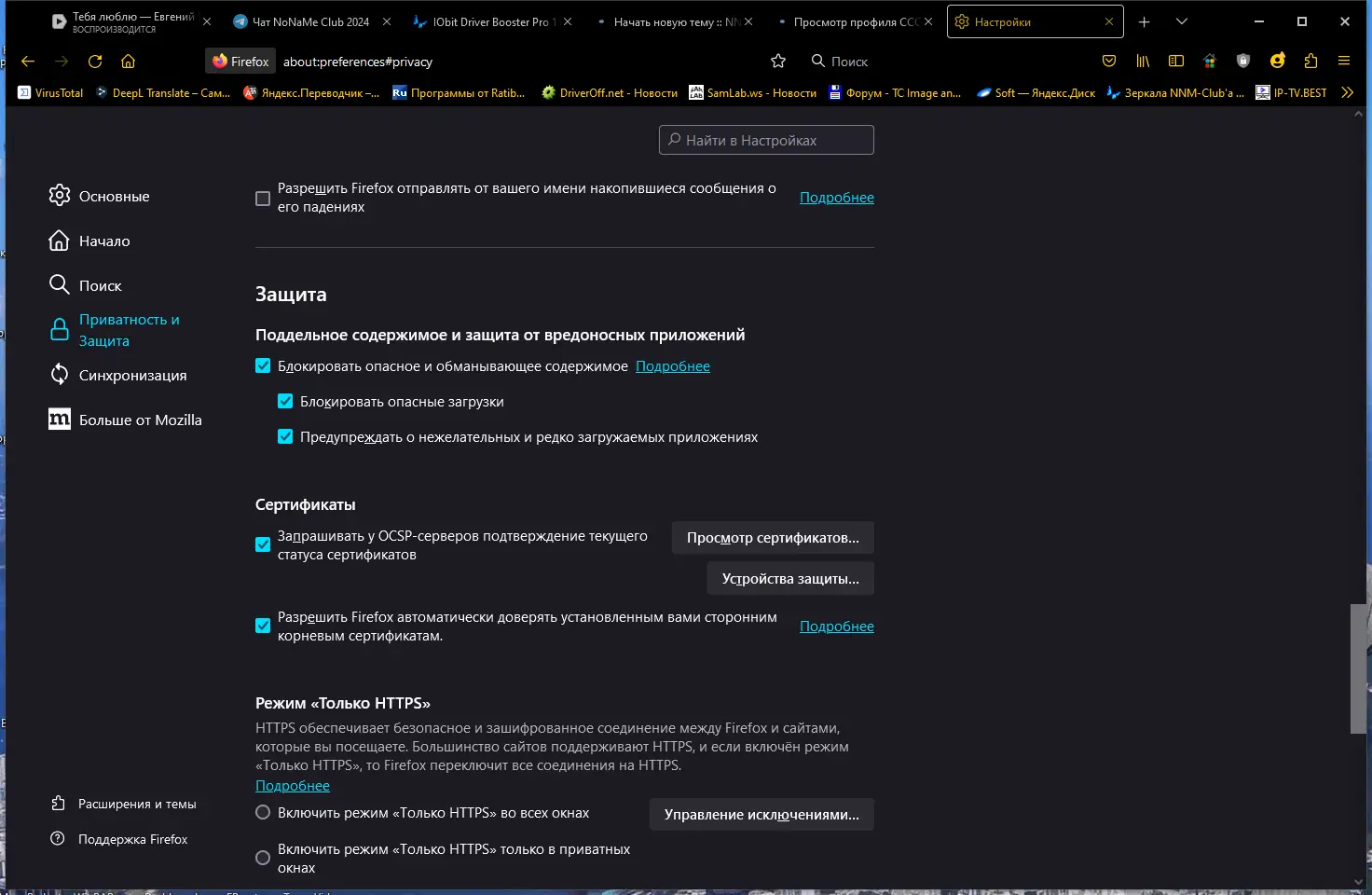This screenshot has width=1372, height=895.
Task: Disable OCSP server certificate status checks
Action: [x=262, y=544]
